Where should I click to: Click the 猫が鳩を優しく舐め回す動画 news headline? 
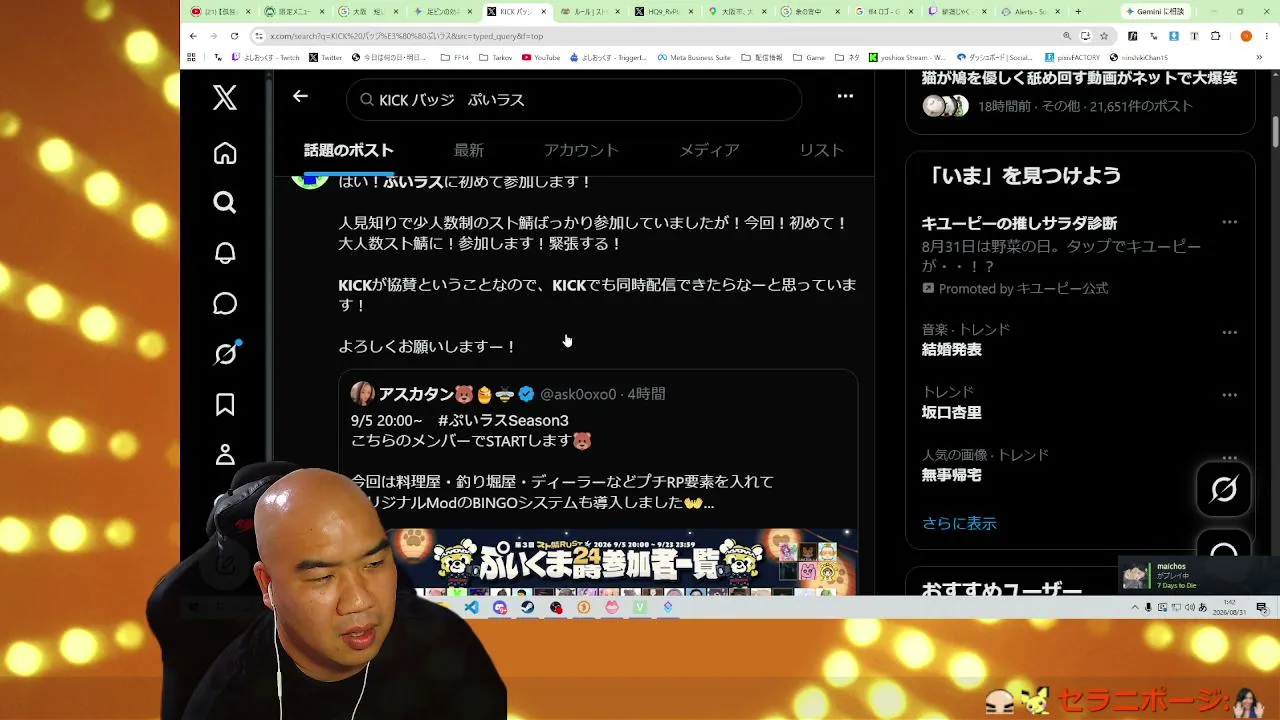coord(1080,78)
